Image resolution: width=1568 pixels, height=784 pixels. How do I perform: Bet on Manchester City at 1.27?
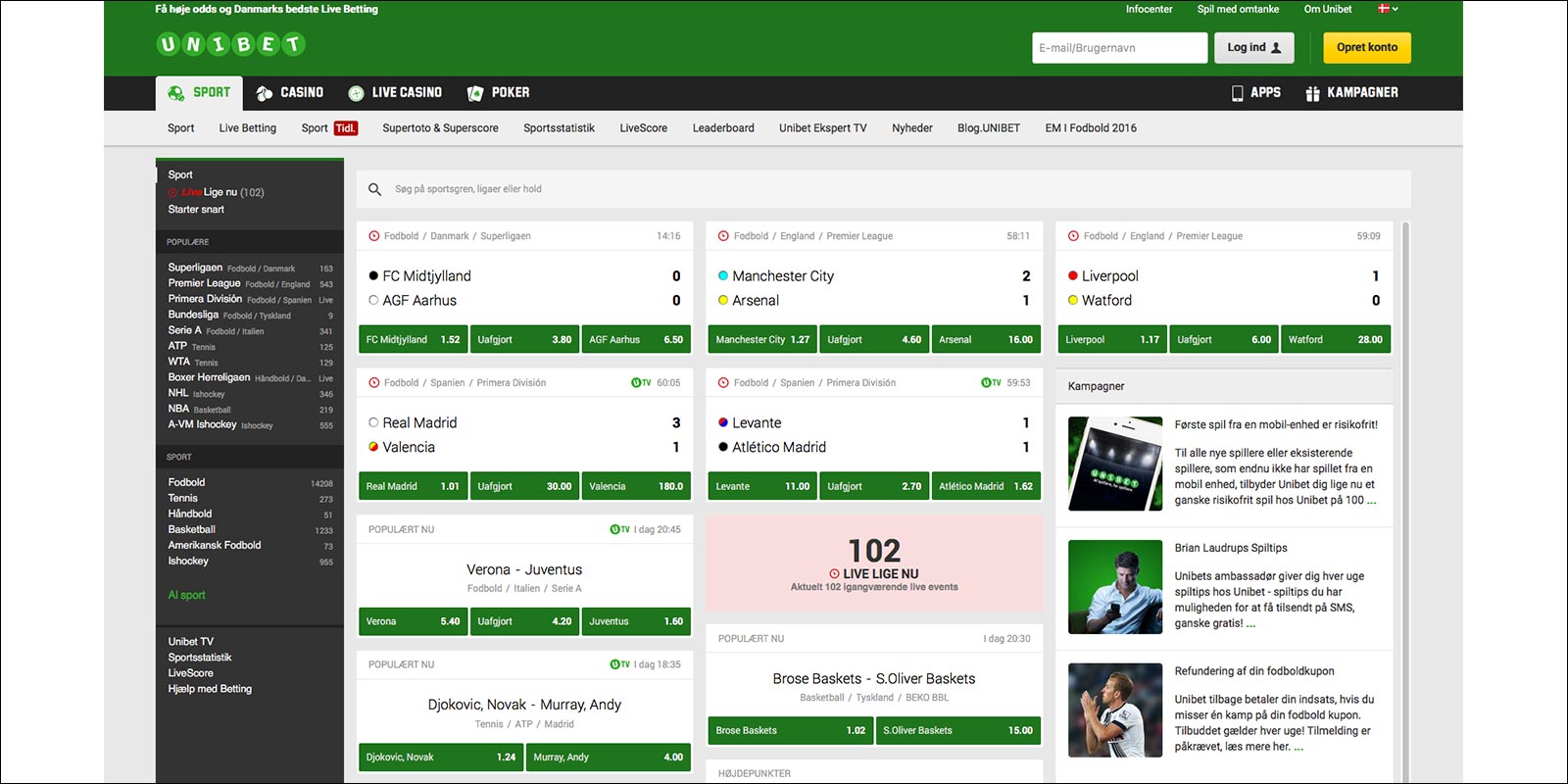(x=762, y=340)
